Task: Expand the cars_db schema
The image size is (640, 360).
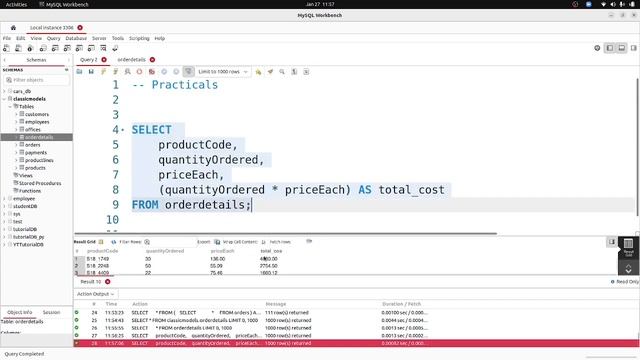Action: [x=4, y=91]
